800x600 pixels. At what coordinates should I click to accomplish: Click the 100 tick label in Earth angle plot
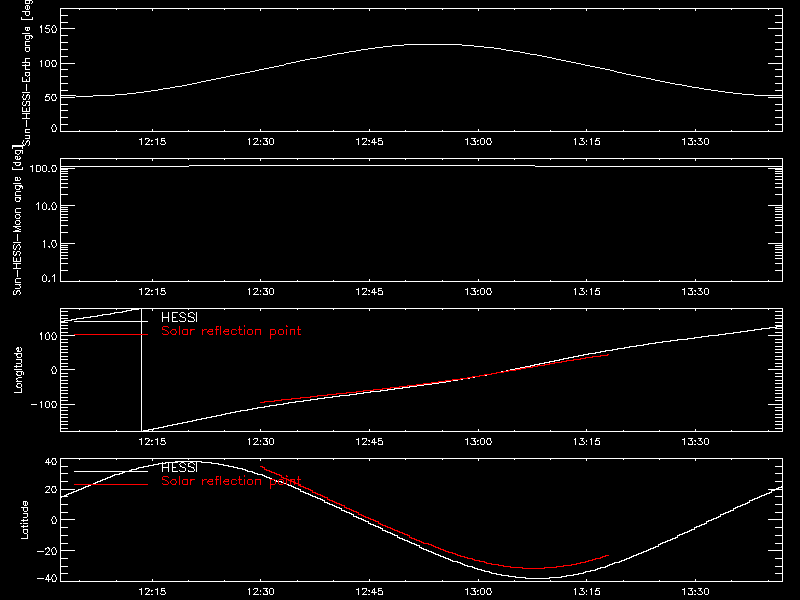click(x=47, y=64)
